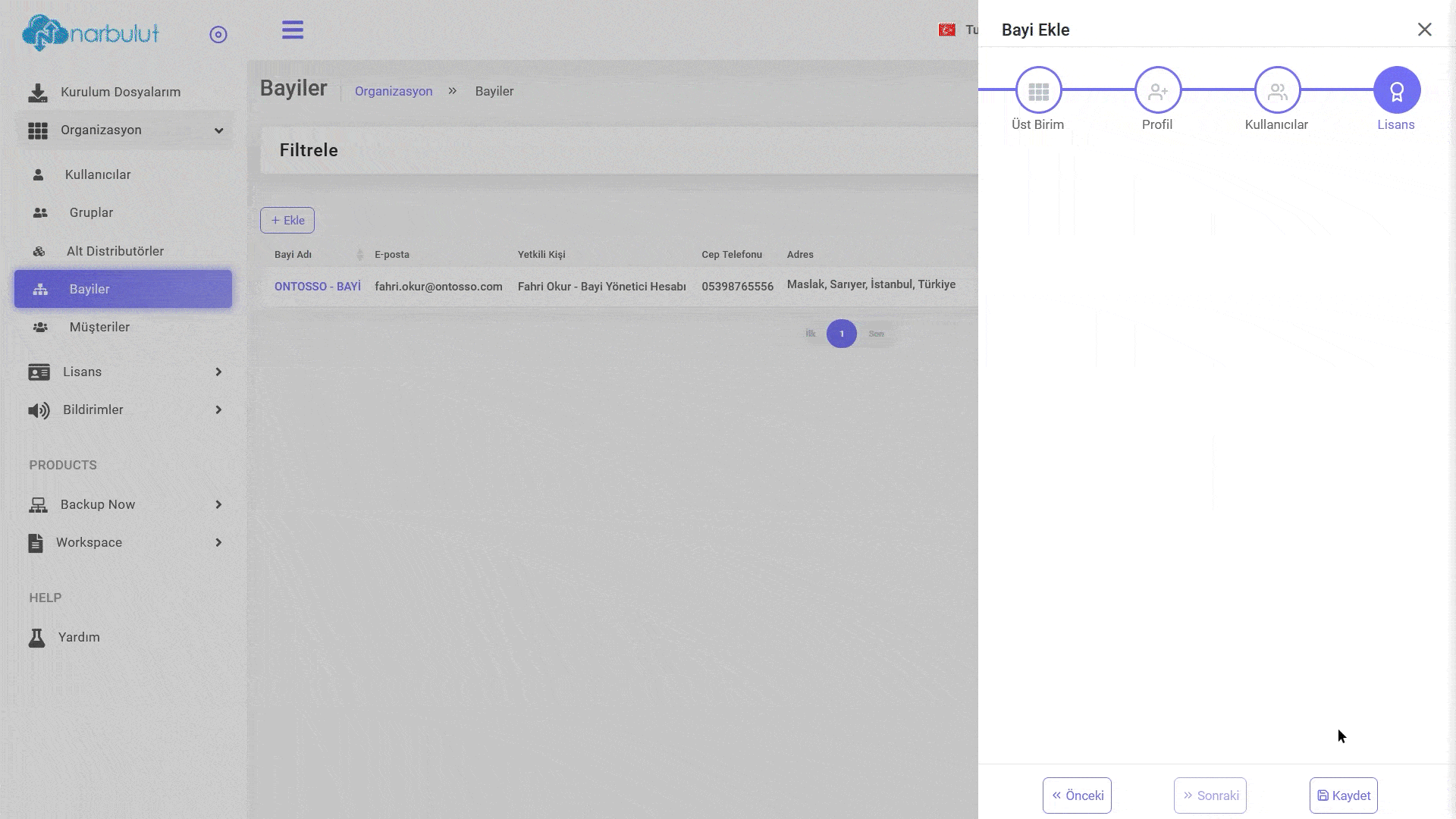Open Kurulum Dosyalarım menu item
The height and width of the screenshot is (819, 1456).
pos(121,92)
